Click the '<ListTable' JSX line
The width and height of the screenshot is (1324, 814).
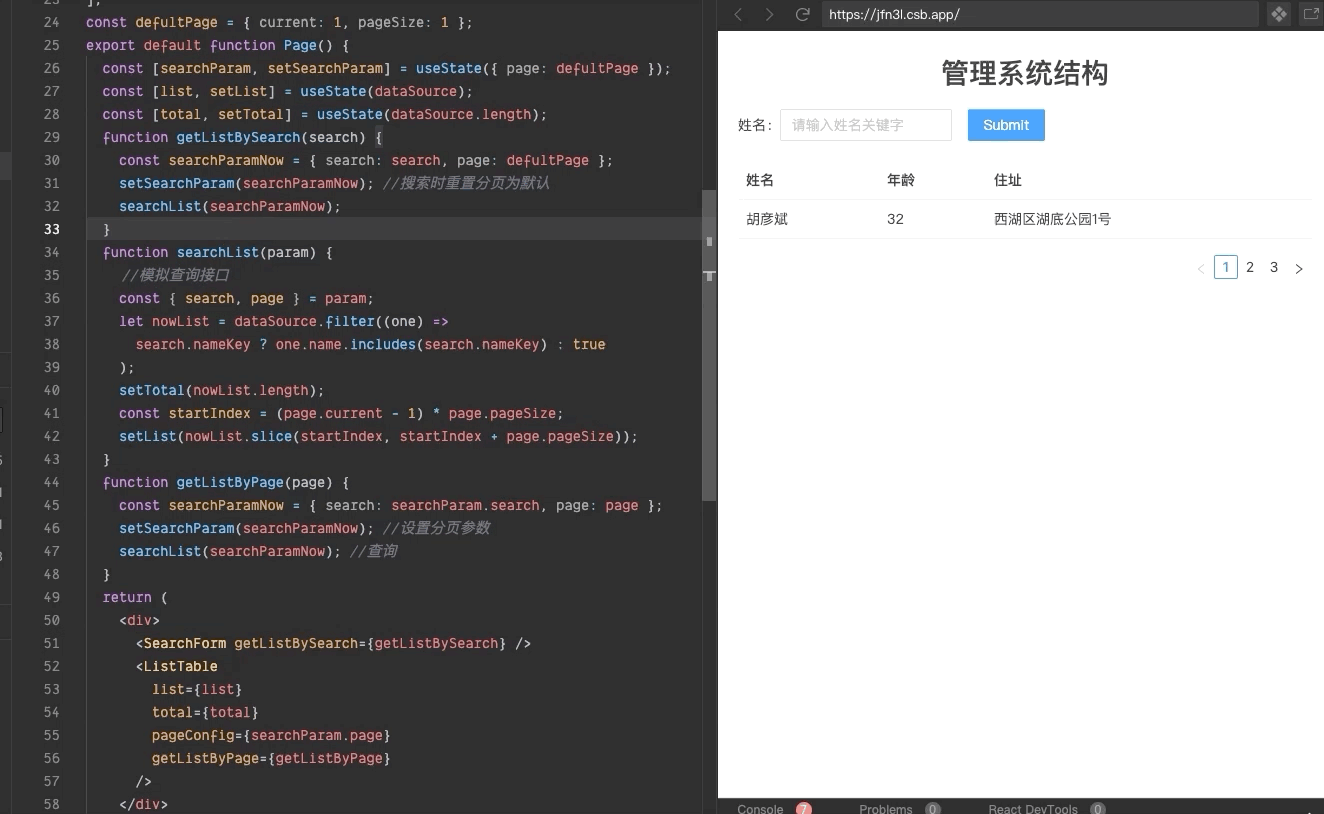[177, 666]
